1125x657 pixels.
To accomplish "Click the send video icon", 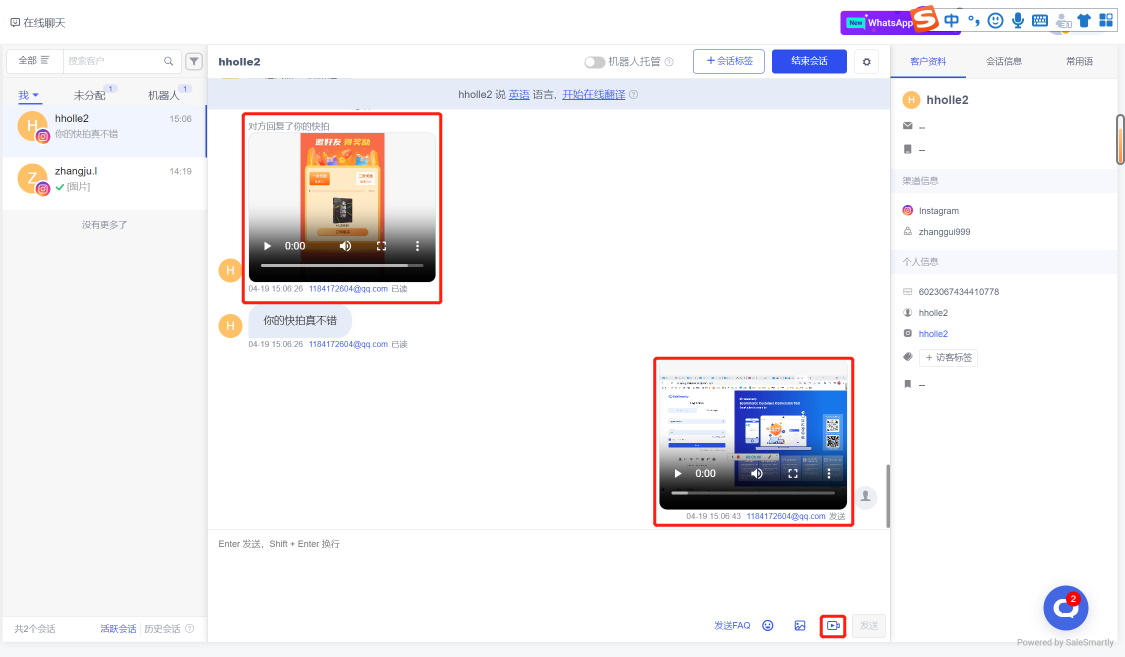I will pyautogui.click(x=832, y=625).
